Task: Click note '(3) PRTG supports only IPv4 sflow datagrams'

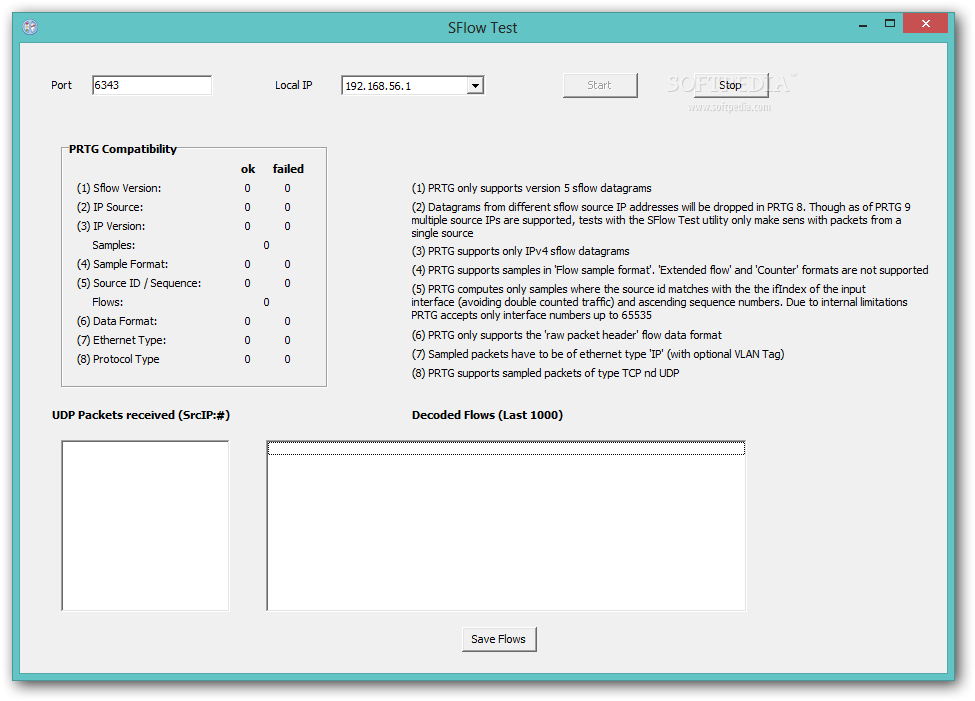Action: [x=520, y=251]
